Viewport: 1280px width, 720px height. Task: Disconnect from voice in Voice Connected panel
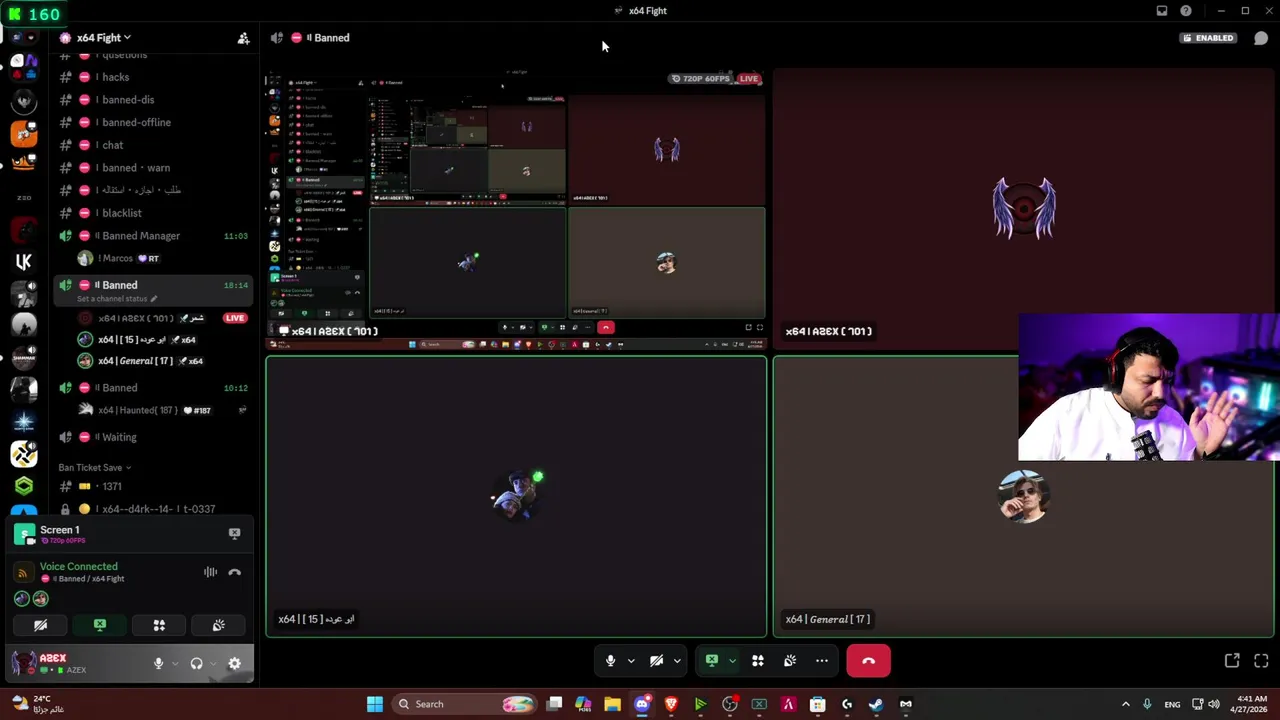tap(235, 572)
